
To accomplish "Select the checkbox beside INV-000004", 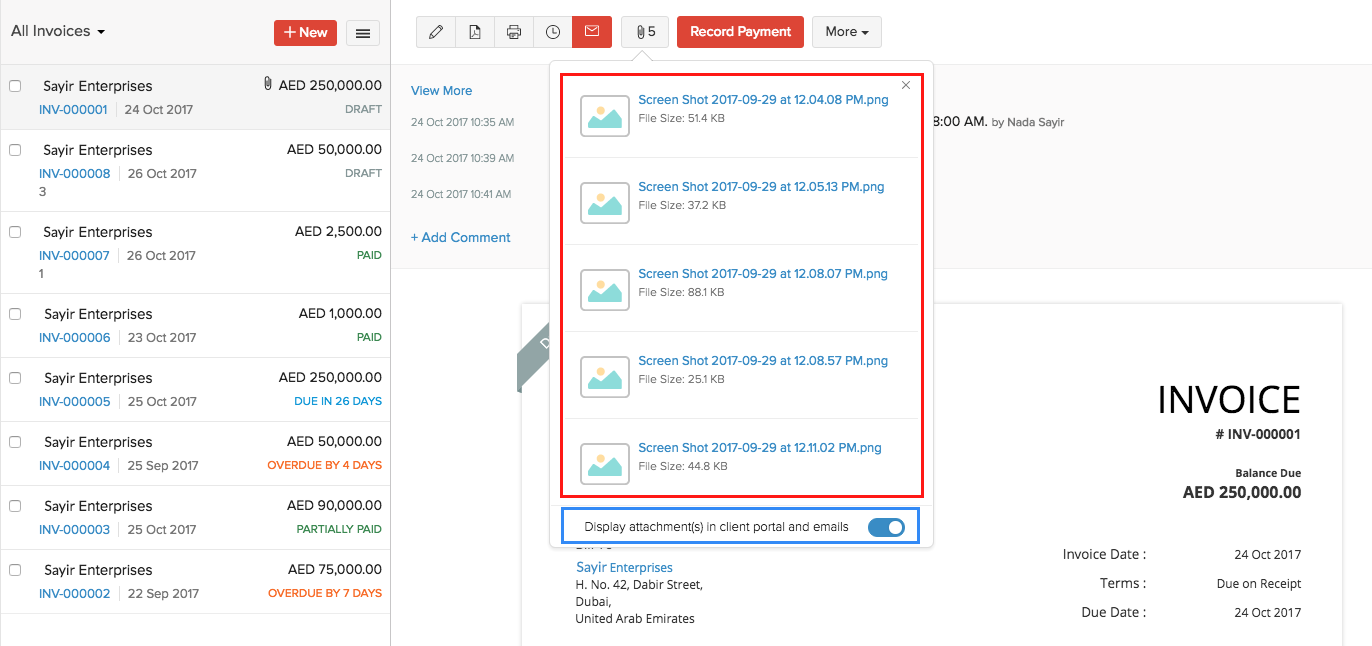I will tap(15, 441).
